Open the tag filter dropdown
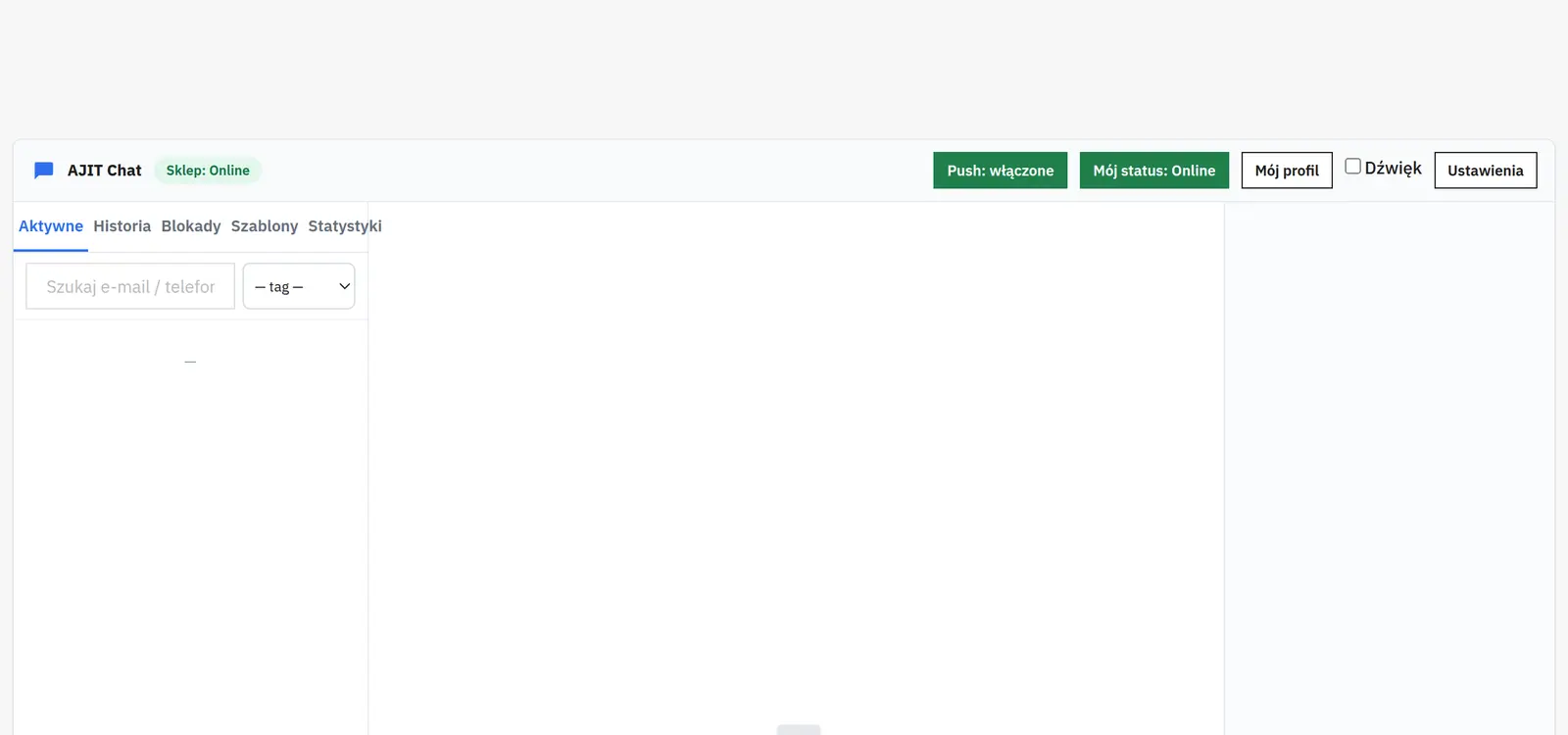Viewport: 1568px width, 735px height. tap(299, 286)
